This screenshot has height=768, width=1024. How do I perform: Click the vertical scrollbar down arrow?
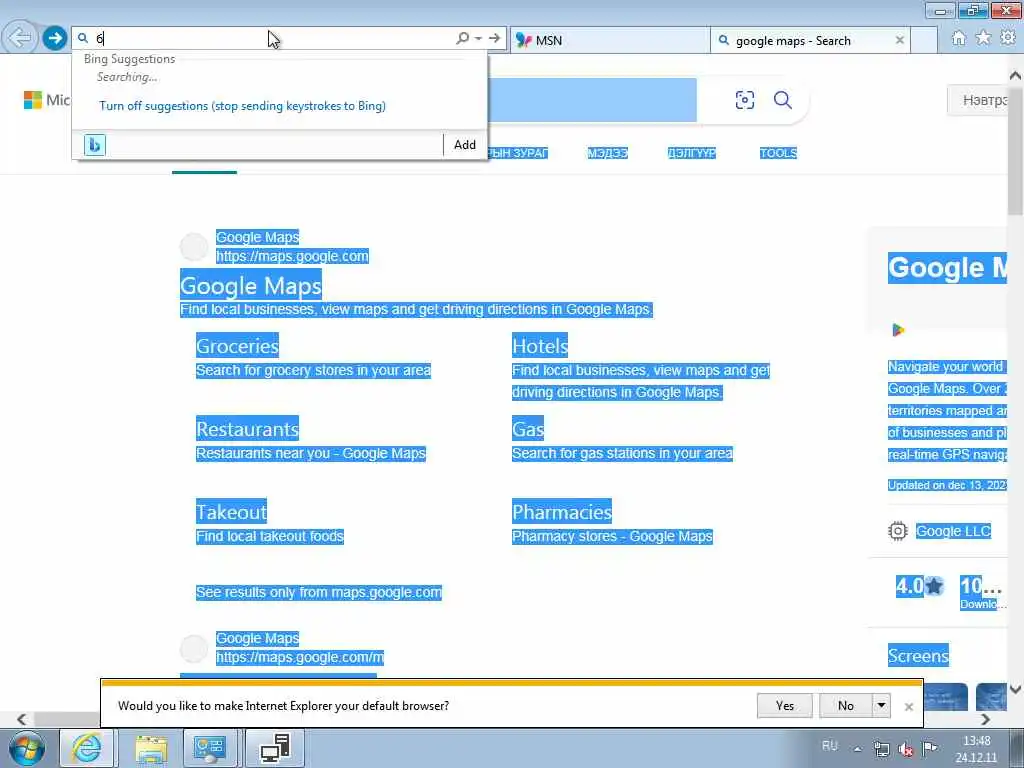pyautogui.click(x=1015, y=689)
